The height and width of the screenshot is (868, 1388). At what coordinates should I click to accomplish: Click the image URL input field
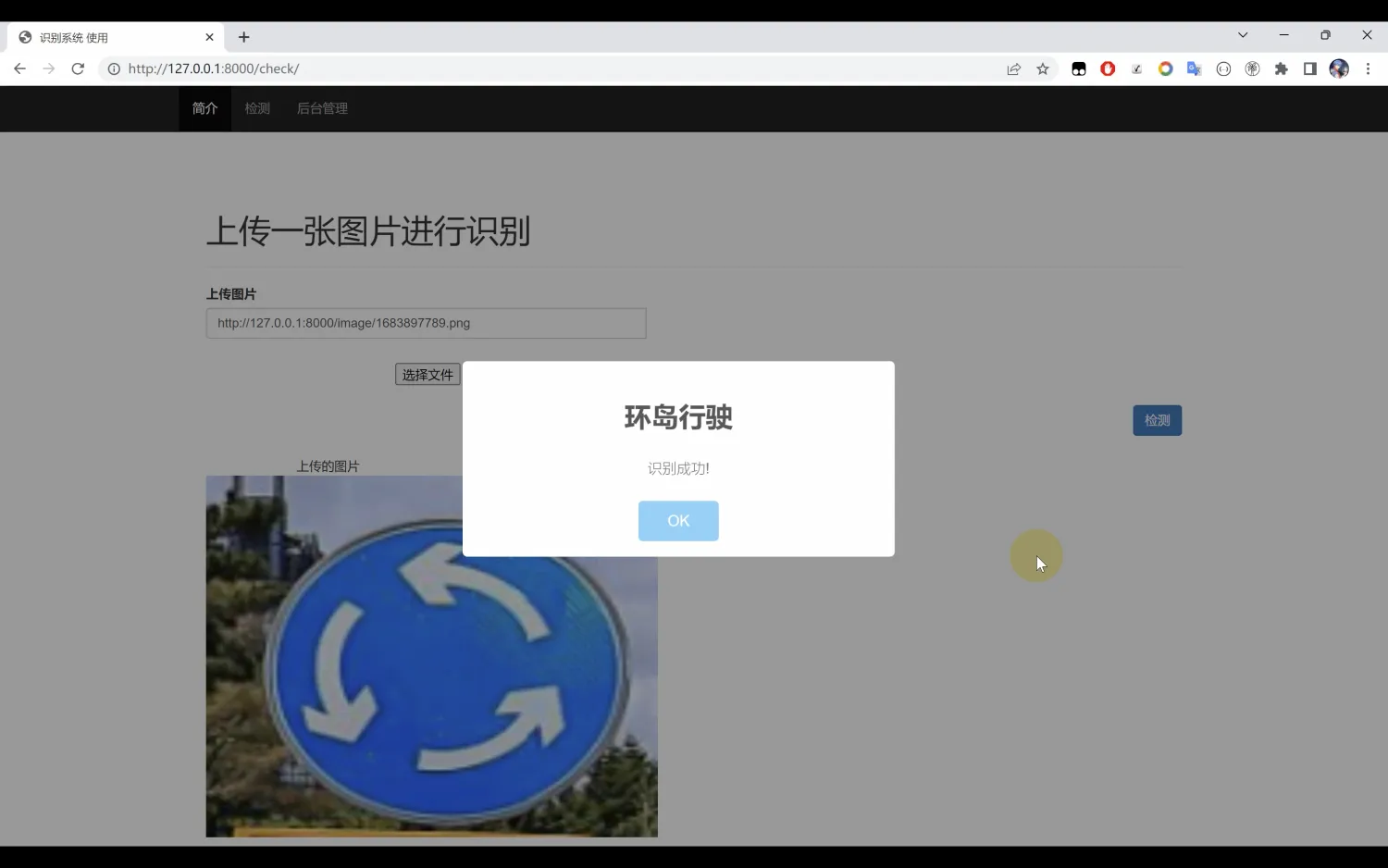(x=426, y=323)
